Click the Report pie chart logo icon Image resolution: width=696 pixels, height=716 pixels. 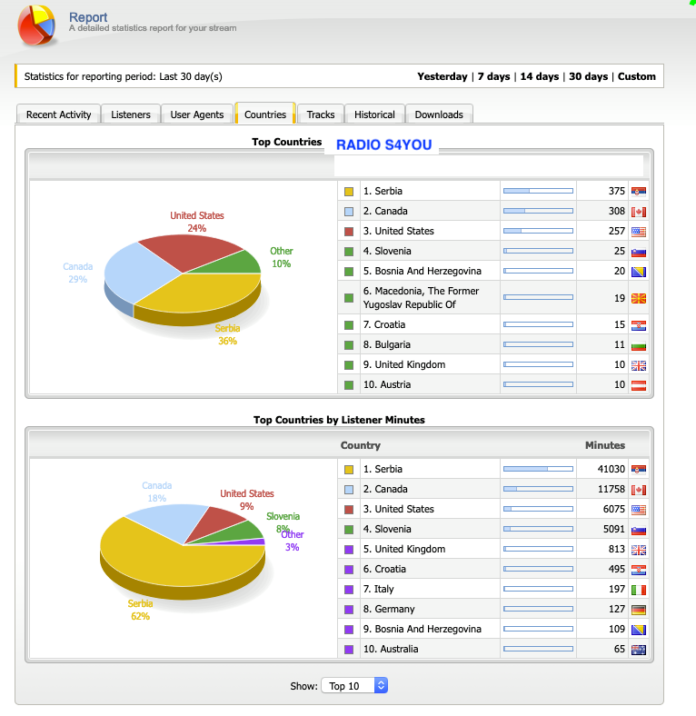pos(36,25)
